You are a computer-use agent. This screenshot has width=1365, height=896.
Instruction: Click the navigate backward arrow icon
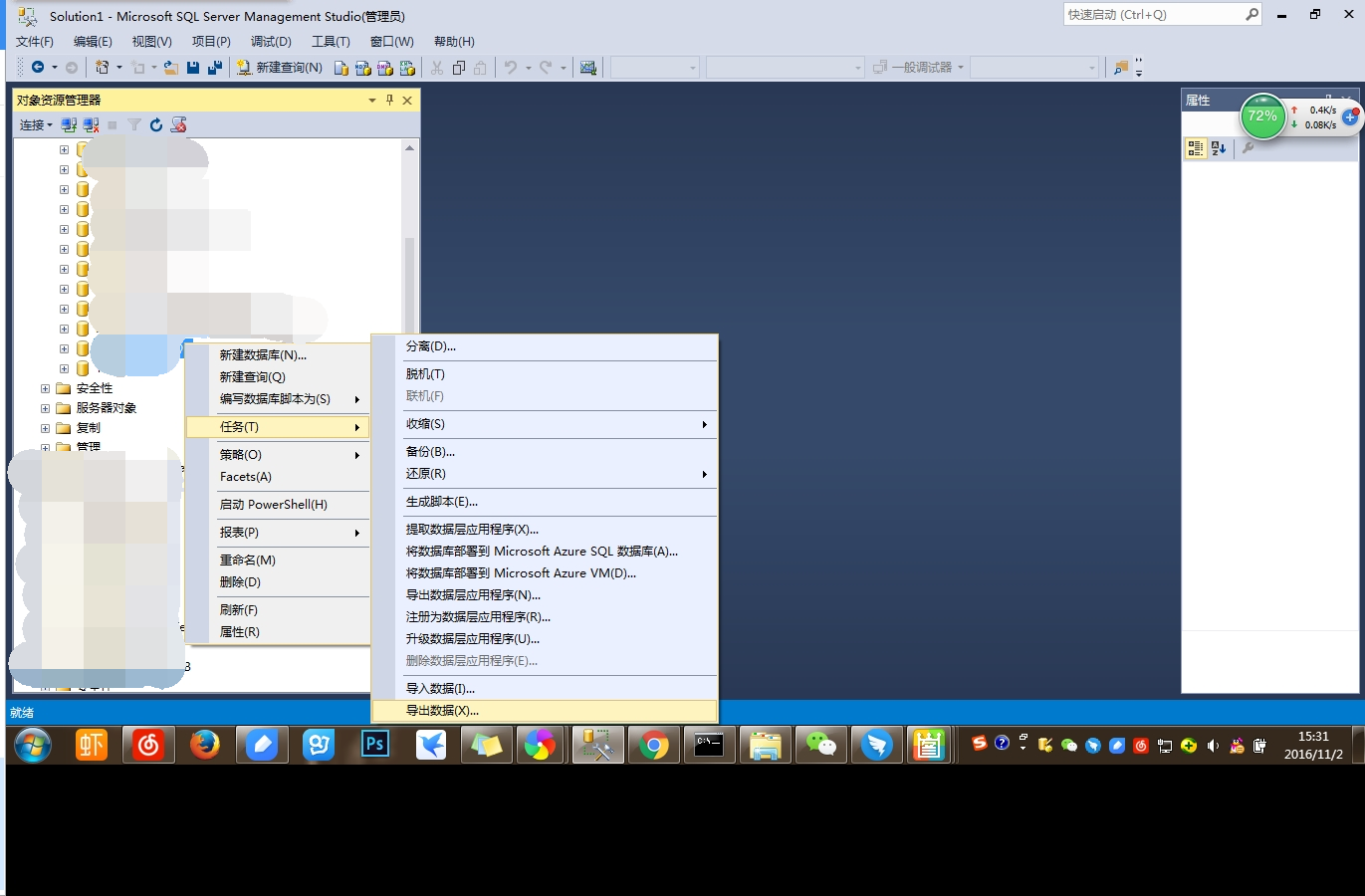pos(38,68)
